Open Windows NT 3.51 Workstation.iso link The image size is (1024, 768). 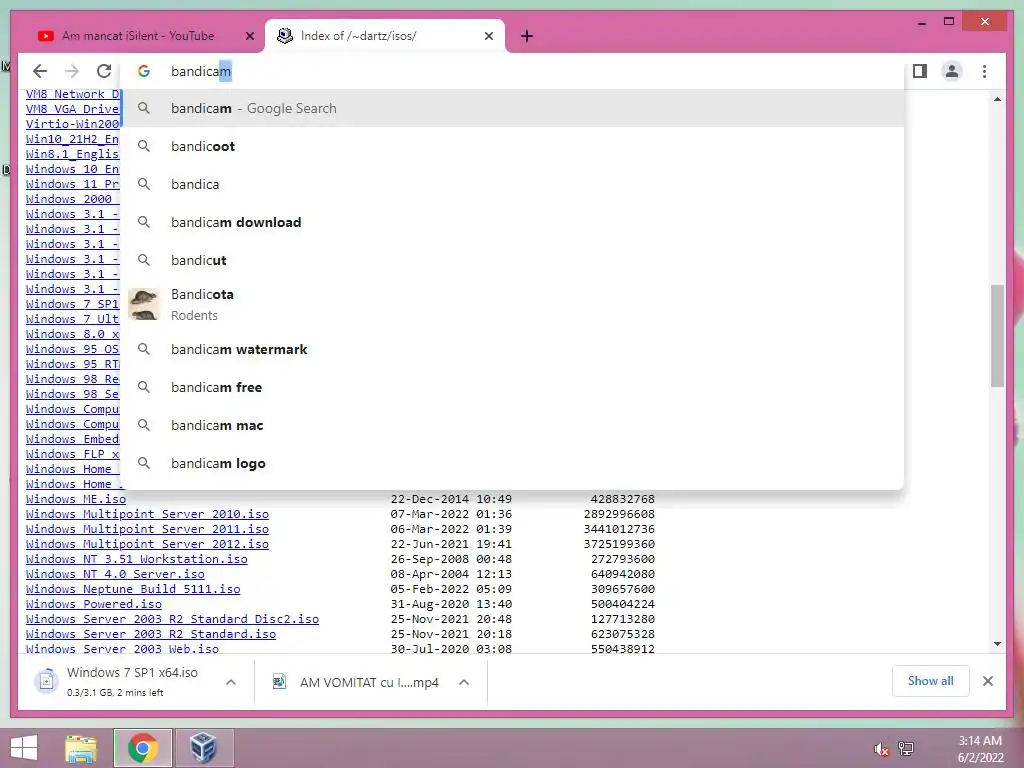(136, 559)
